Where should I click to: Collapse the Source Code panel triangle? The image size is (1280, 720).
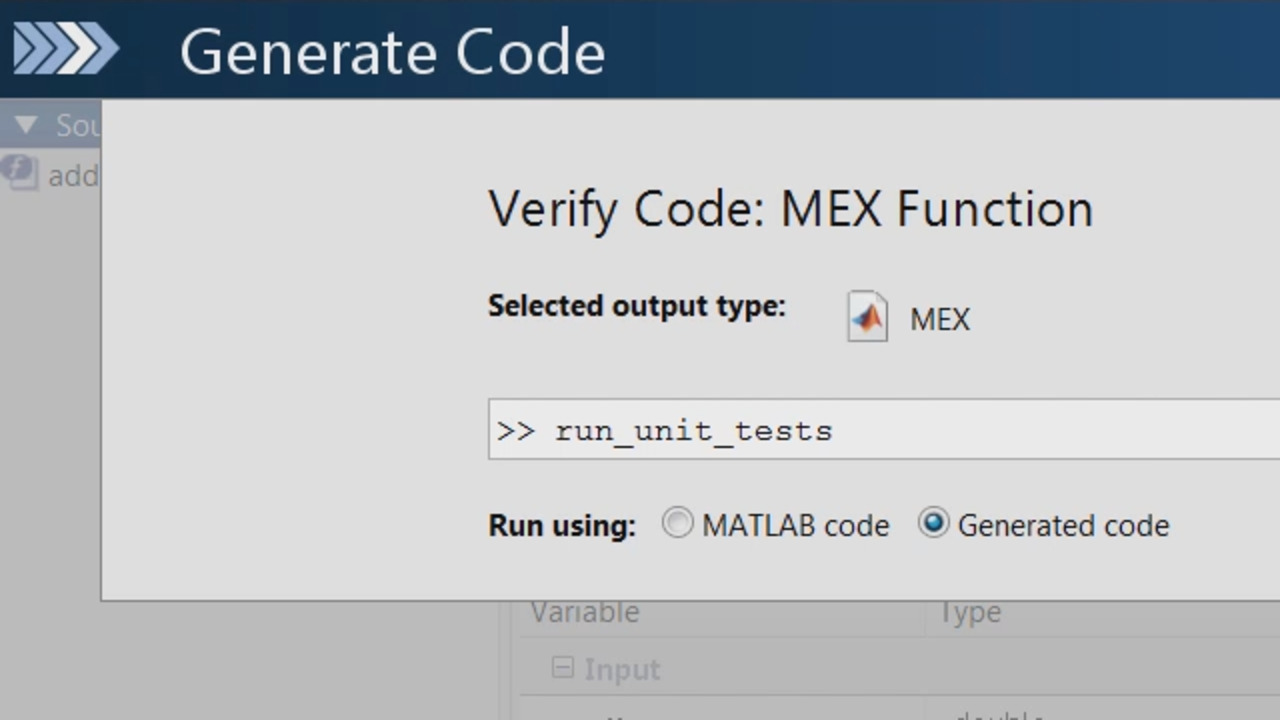pyautogui.click(x=26, y=125)
